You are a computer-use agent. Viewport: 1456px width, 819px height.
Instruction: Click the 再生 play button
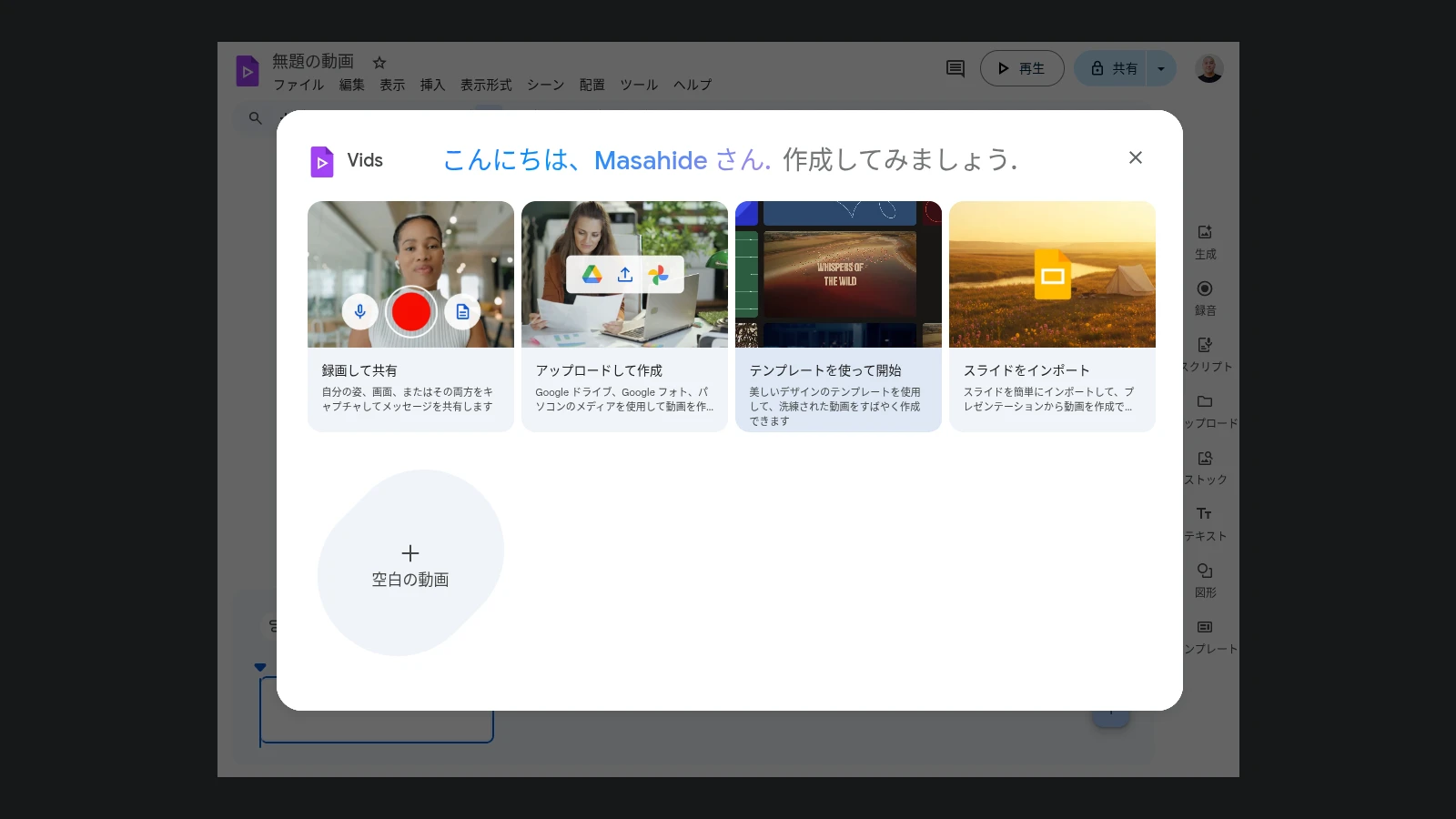[1022, 68]
